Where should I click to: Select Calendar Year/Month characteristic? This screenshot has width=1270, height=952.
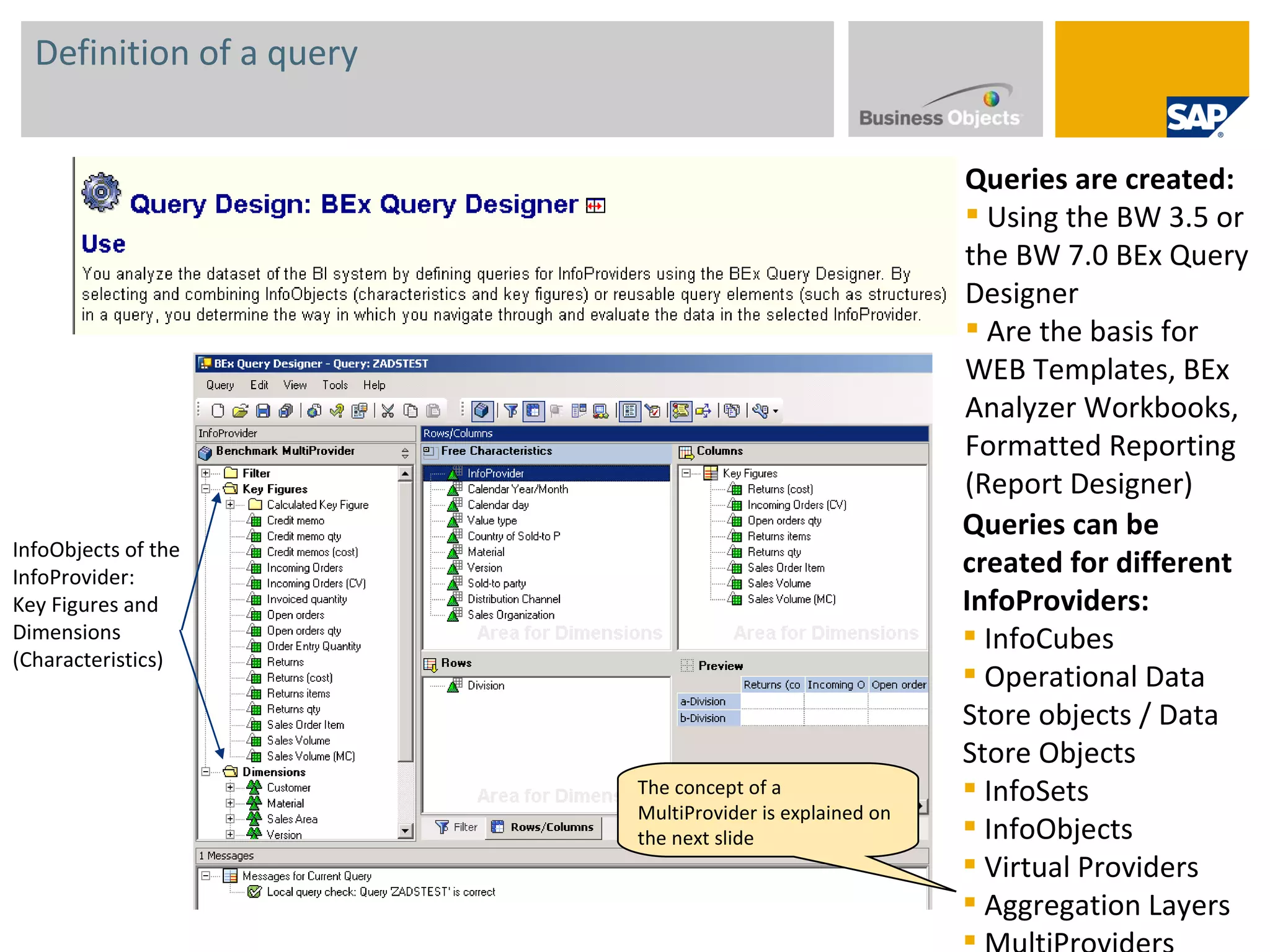(x=517, y=489)
